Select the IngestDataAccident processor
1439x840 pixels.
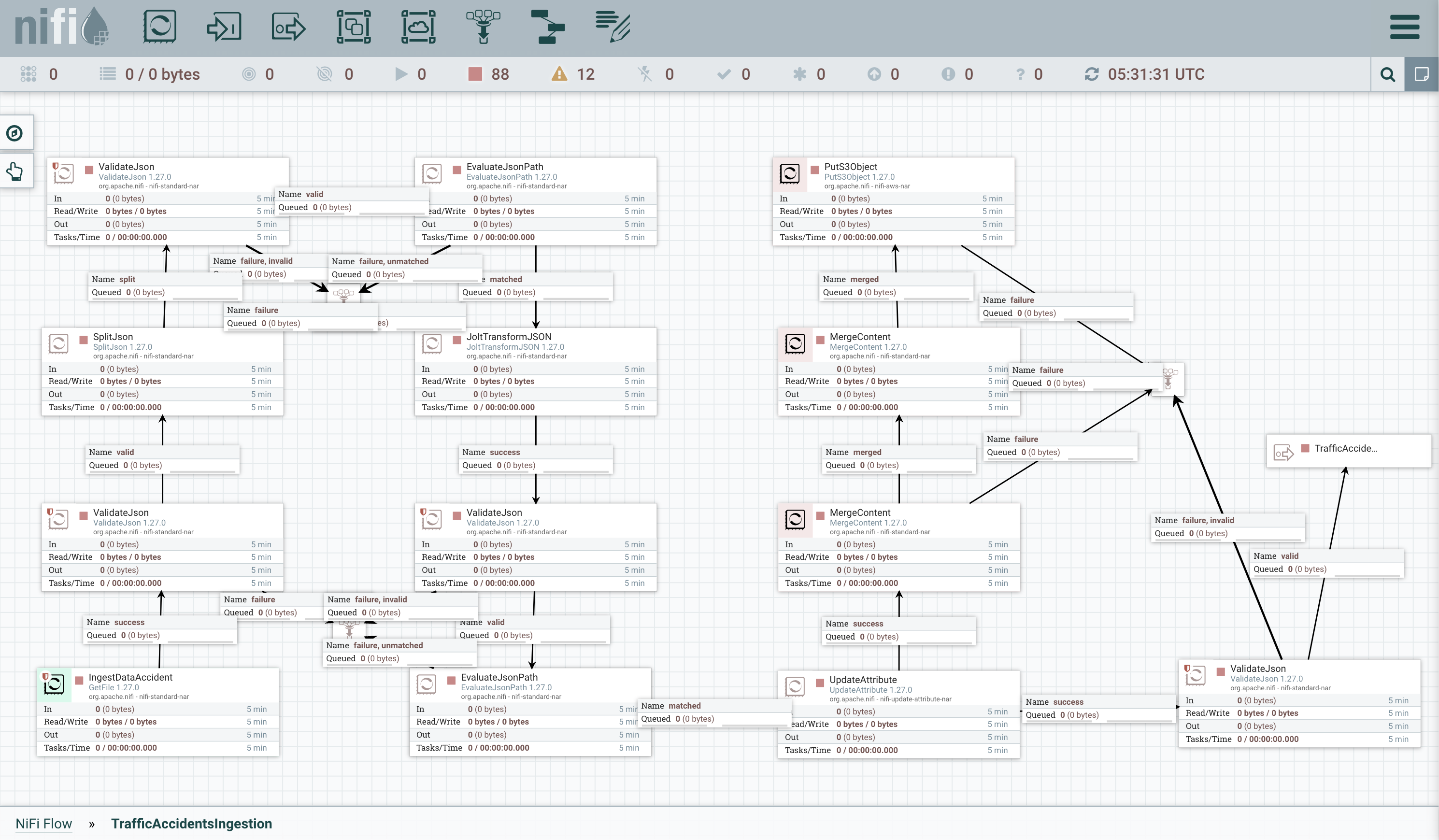158,712
